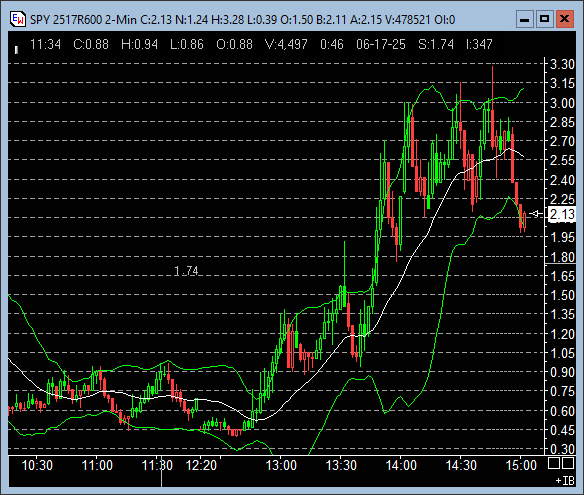This screenshot has height=495, width=584.
Task: Click the small cursor marker left of 11:34
Action: pyautogui.click(x=16, y=50)
